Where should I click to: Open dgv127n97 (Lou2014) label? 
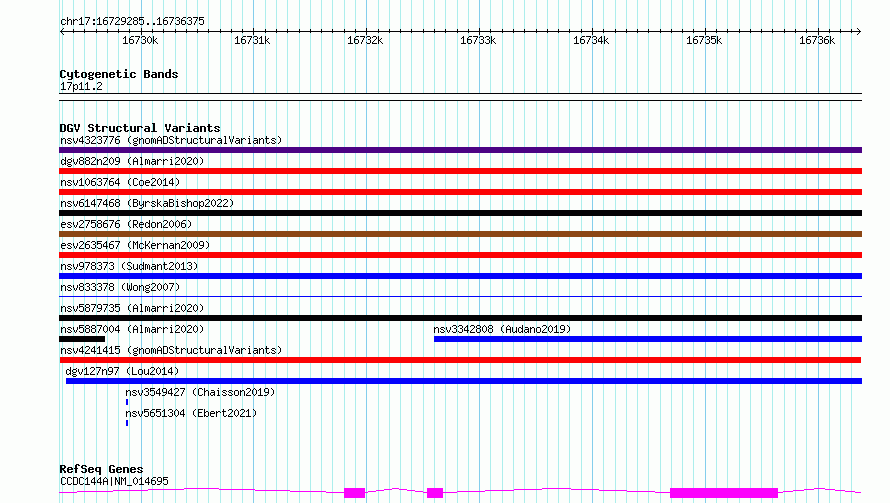122,371
